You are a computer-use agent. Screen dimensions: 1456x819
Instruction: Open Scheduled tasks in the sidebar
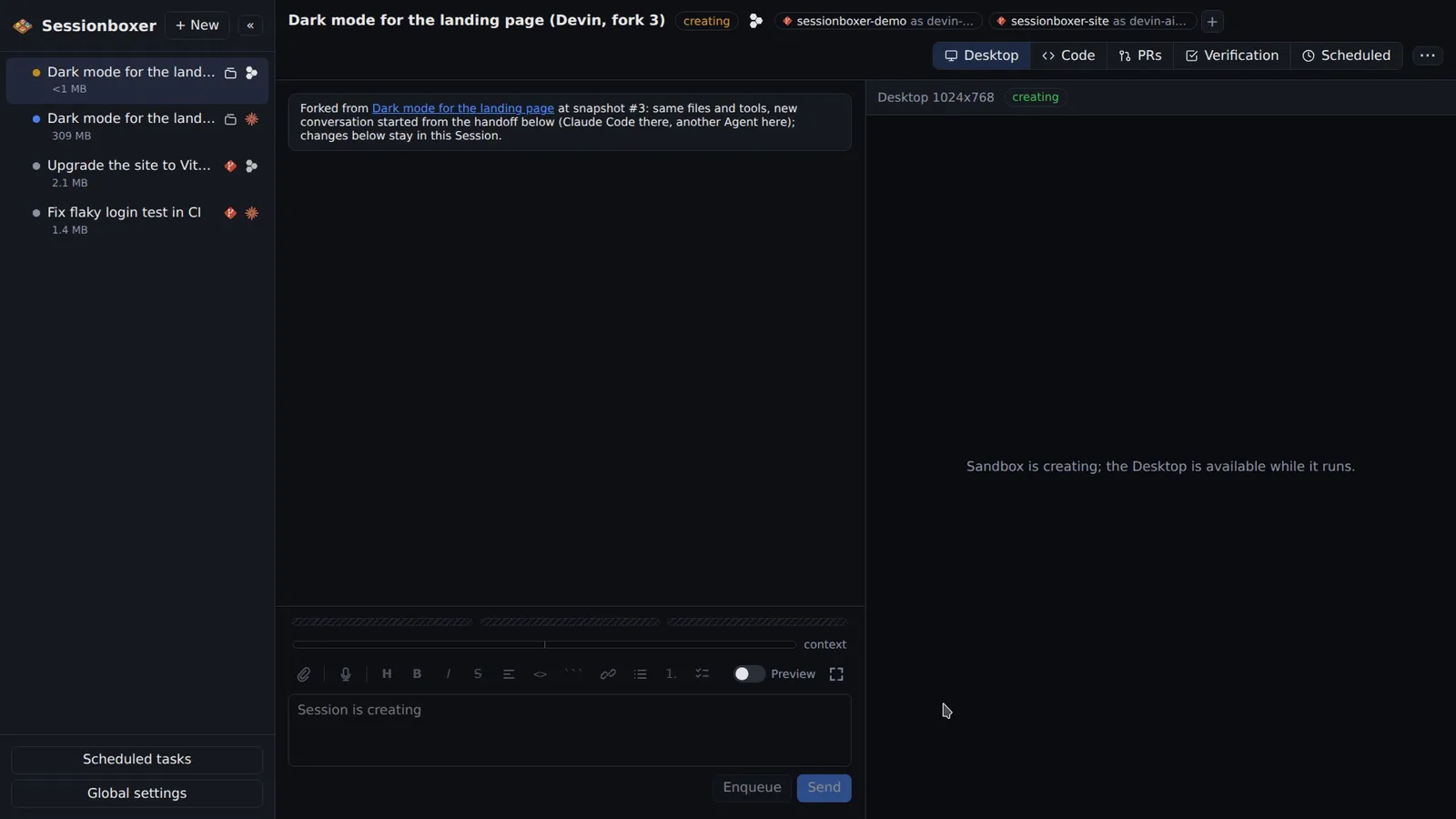[136, 760]
